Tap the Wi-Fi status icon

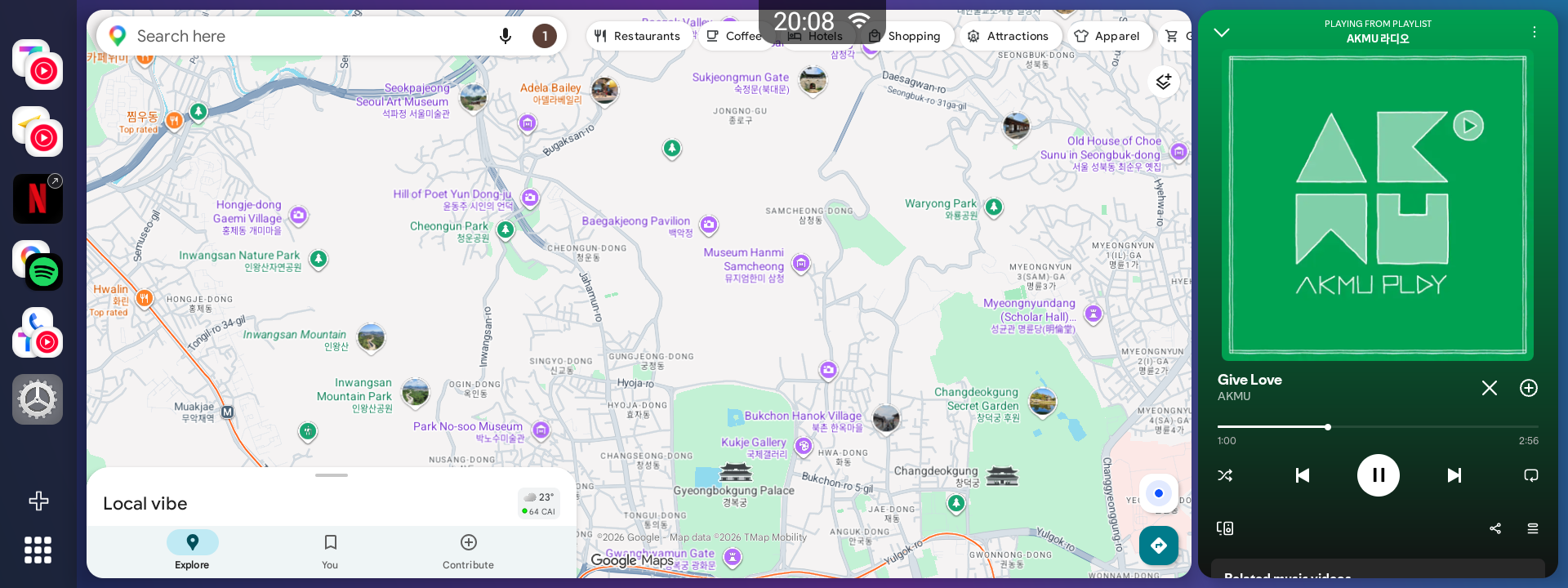[859, 20]
